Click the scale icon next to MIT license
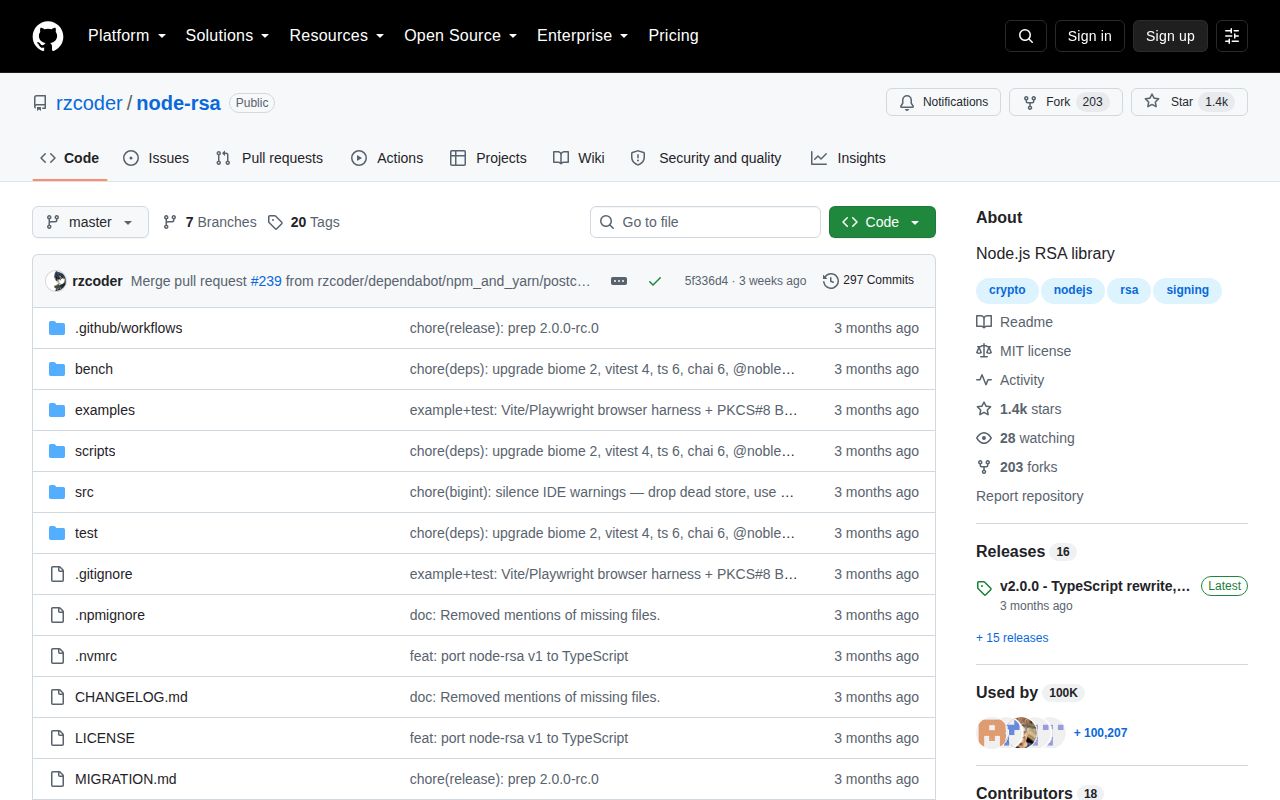This screenshot has width=1280, height=800. click(984, 351)
